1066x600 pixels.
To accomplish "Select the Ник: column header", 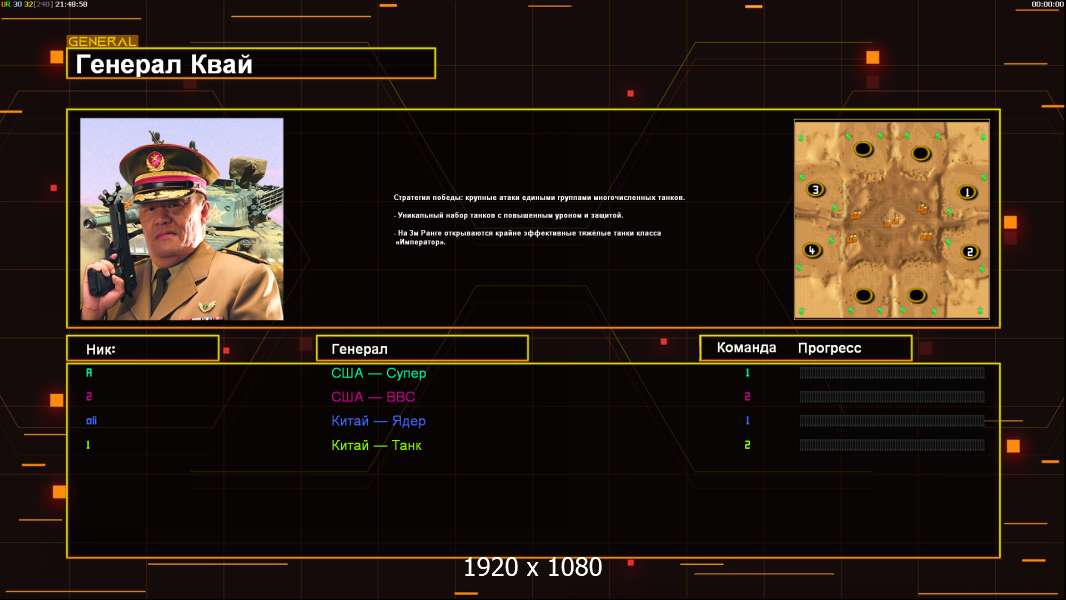I will tap(143, 349).
